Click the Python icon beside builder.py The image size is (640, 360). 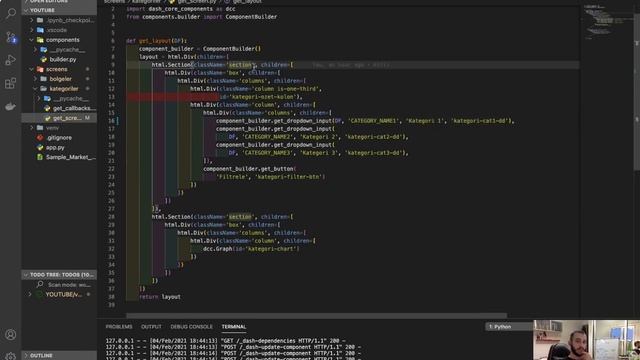[x=44, y=60]
